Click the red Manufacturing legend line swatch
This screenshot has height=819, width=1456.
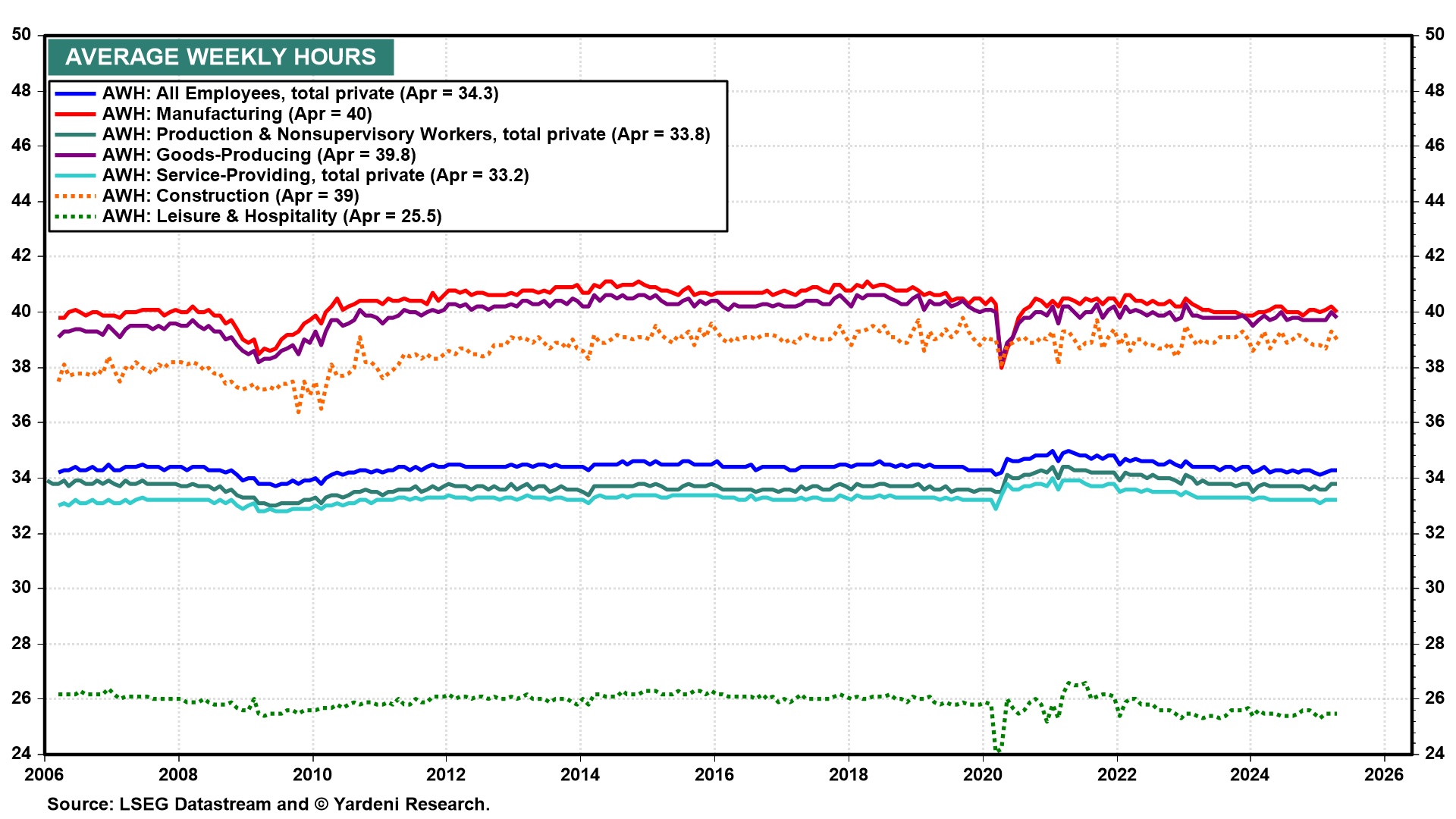pyautogui.click(x=76, y=115)
